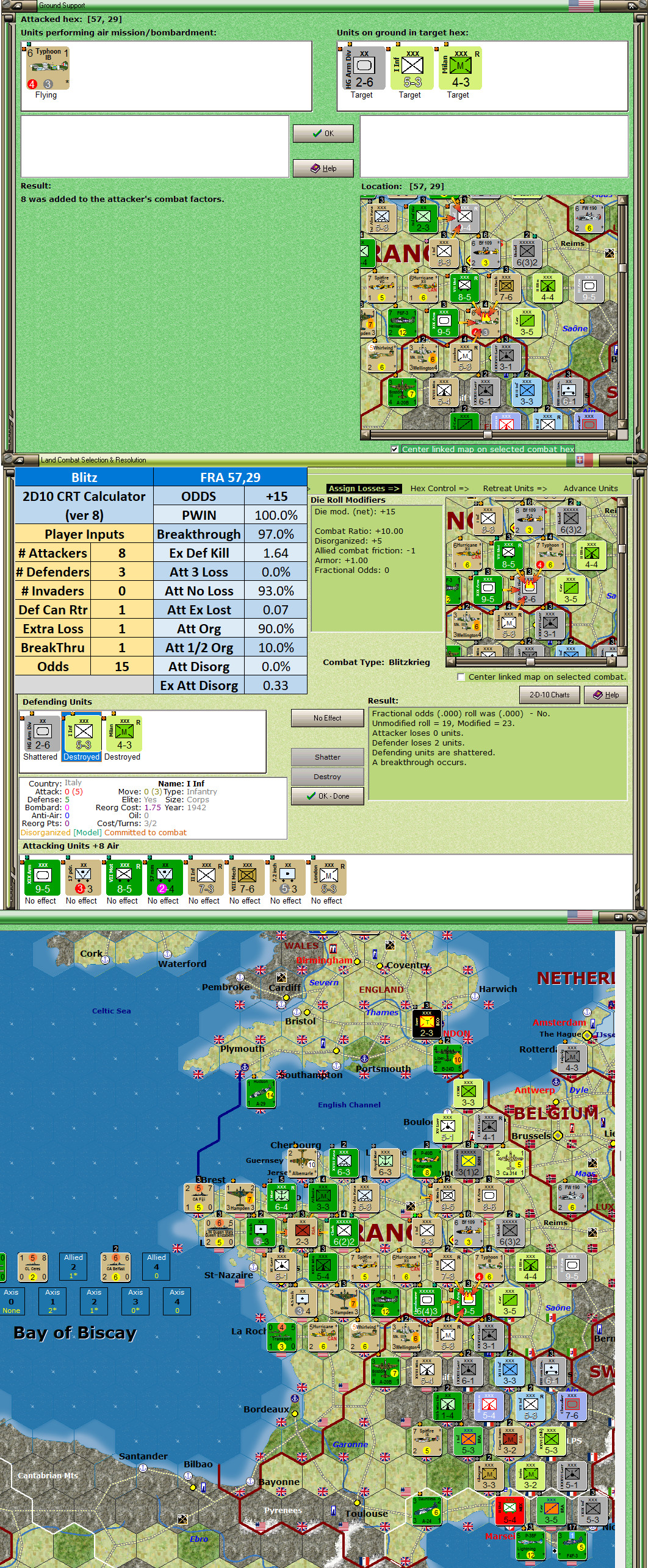This screenshot has width=648, height=1568.
Task: Select HG Arm Div target in Ground Support
Action: [364, 69]
